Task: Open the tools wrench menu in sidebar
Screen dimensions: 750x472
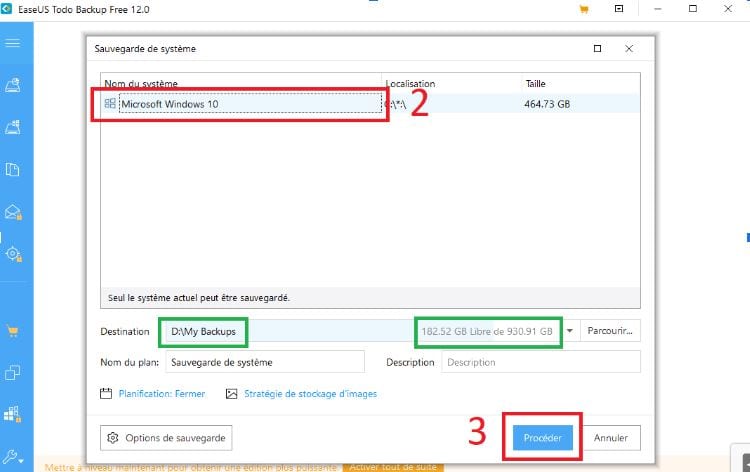Action: coord(12,457)
